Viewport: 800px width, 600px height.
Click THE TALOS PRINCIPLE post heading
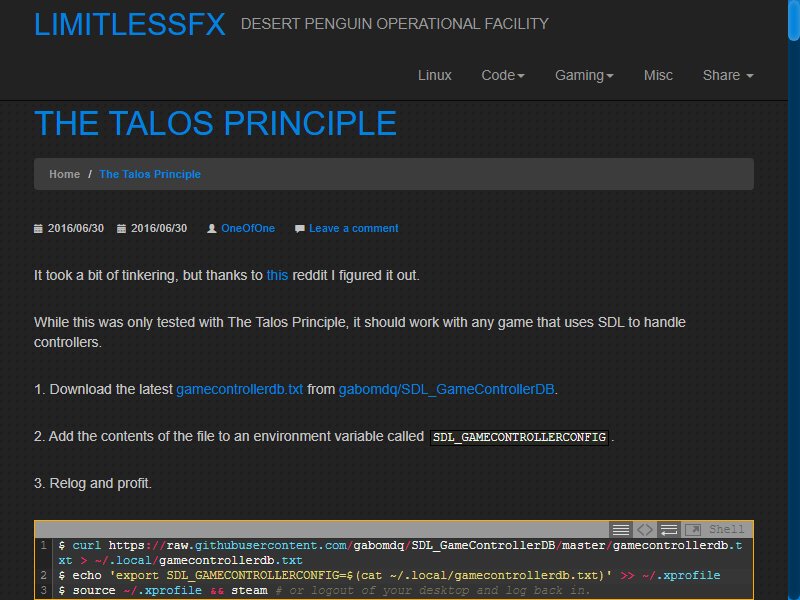pyautogui.click(x=215, y=123)
